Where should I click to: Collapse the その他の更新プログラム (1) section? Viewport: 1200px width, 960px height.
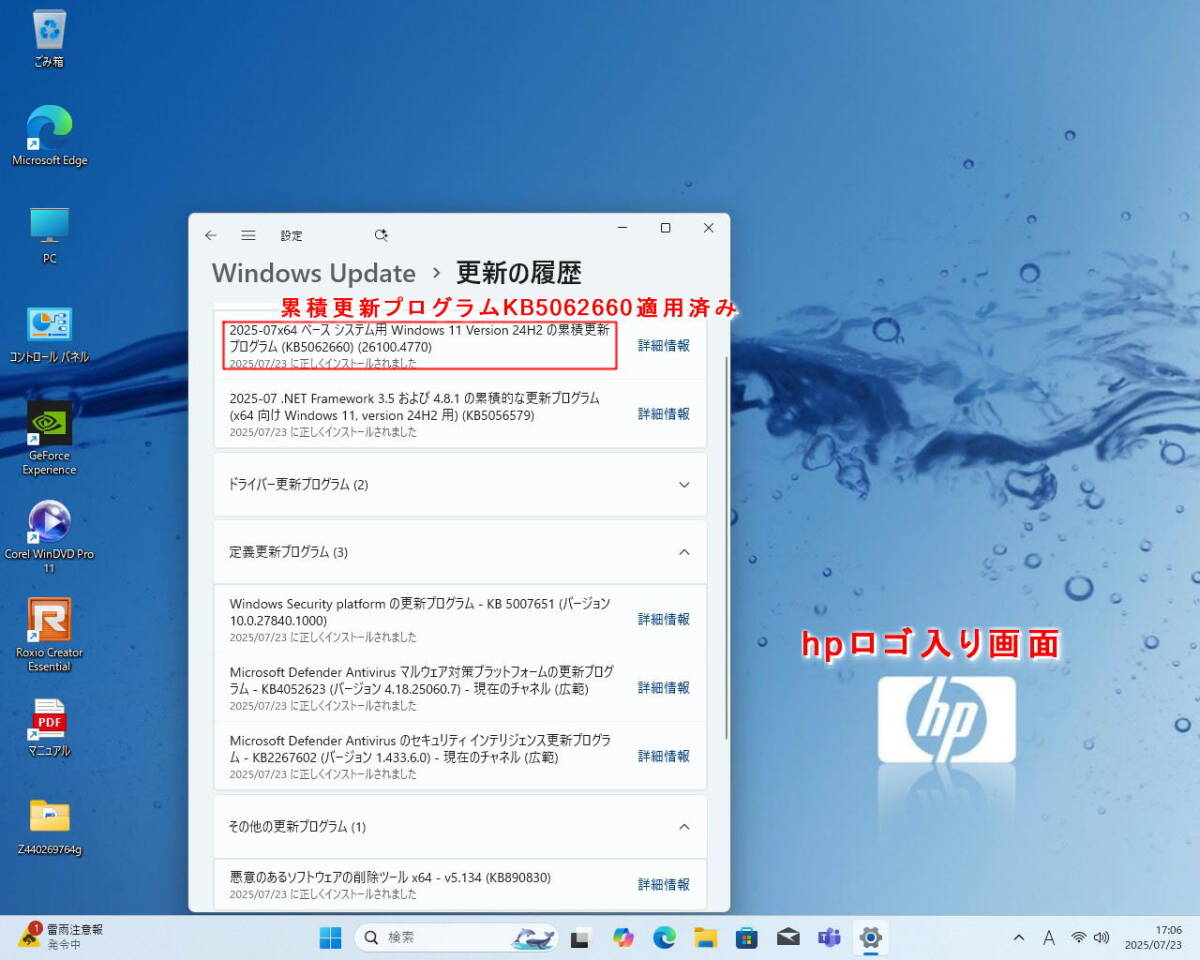click(460, 827)
